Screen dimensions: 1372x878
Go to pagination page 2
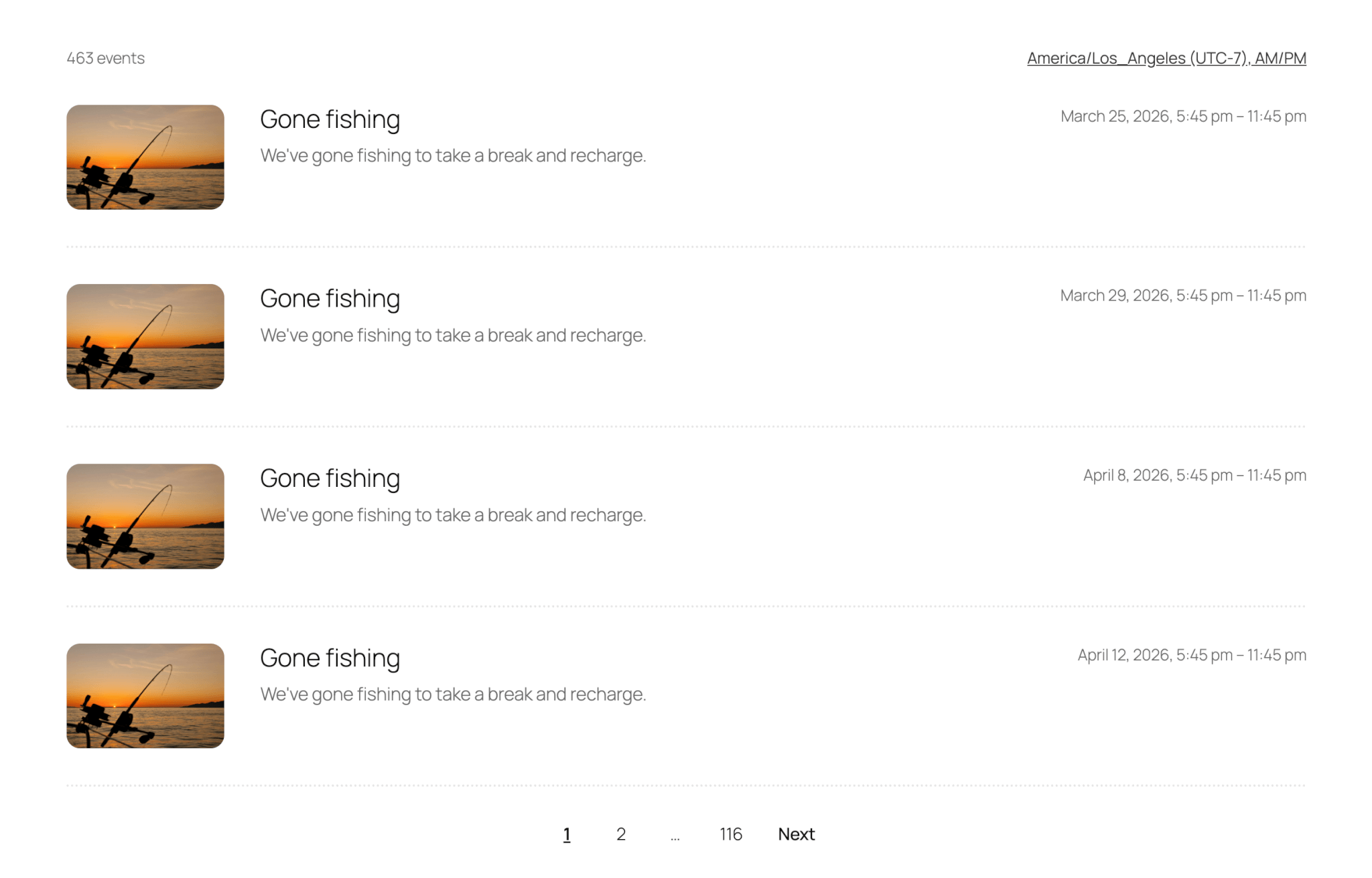pyautogui.click(x=621, y=834)
